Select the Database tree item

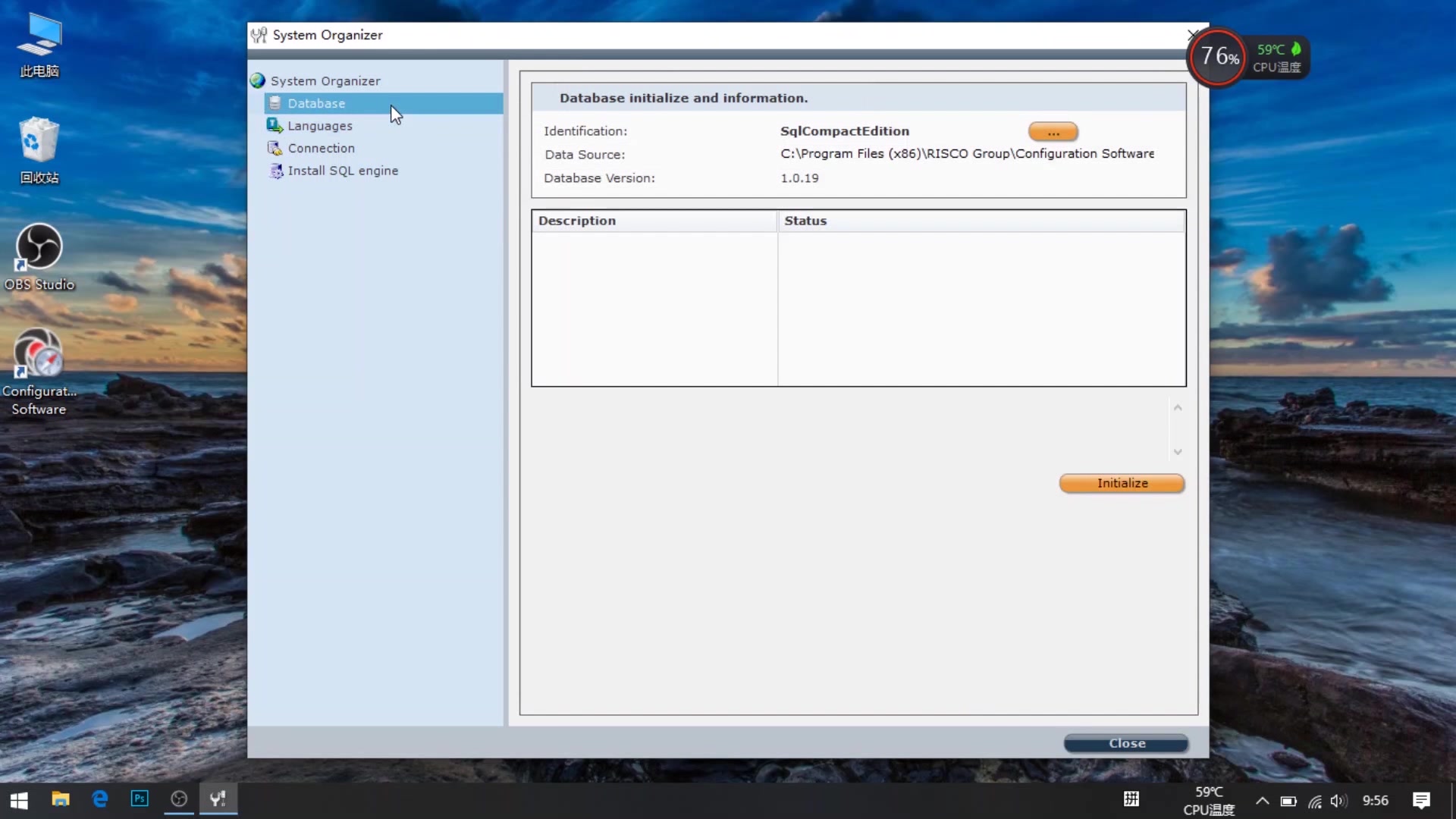(x=384, y=103)
